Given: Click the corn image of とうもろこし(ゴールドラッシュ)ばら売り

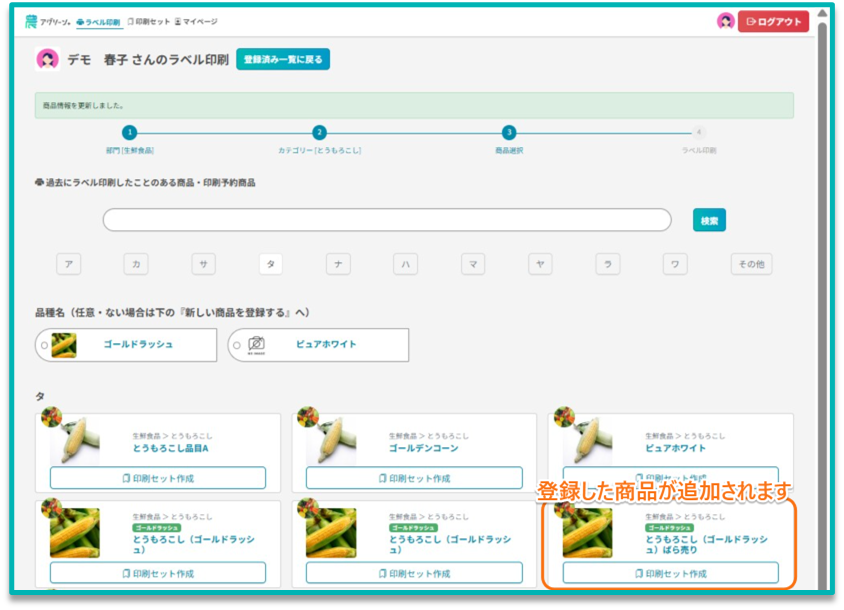Looking at the screenshot, I should (587, 532).
